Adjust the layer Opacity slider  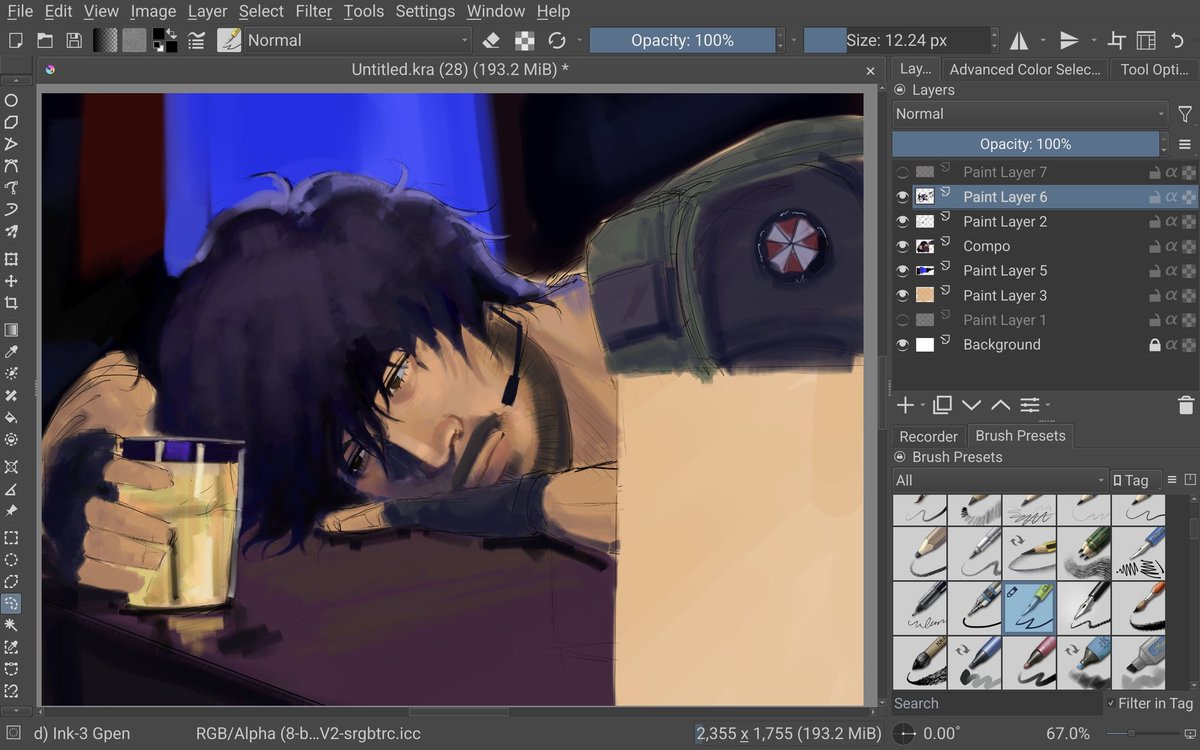point(1025,144)
